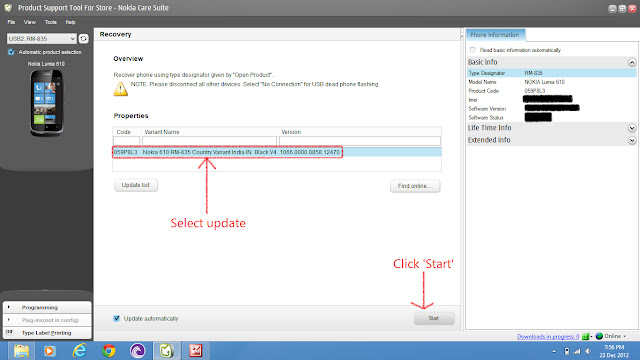The image size is (640, 360).
Task: Launch the media player from the taskbar
Action: 50,351
